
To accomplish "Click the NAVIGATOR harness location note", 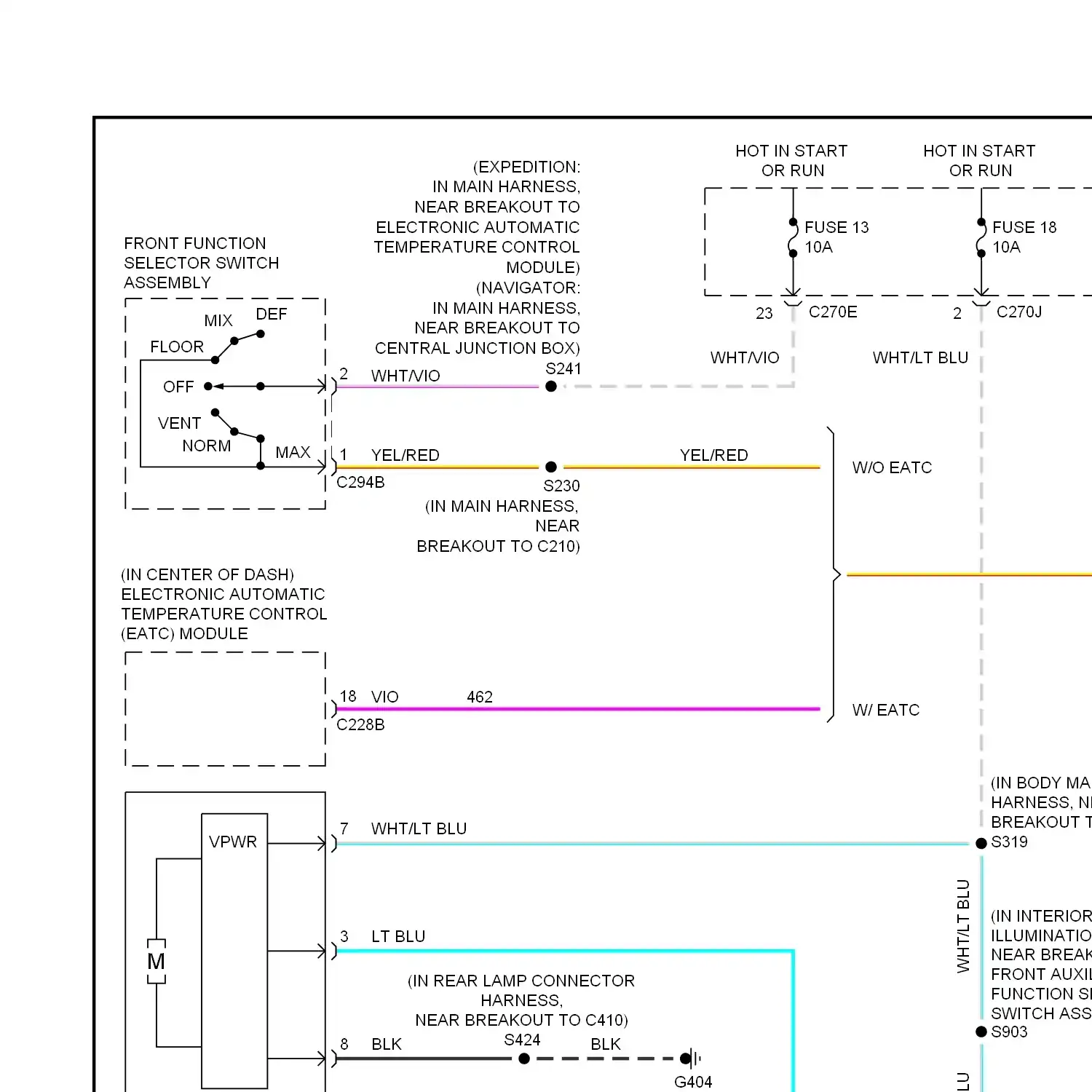I will 478,318.
